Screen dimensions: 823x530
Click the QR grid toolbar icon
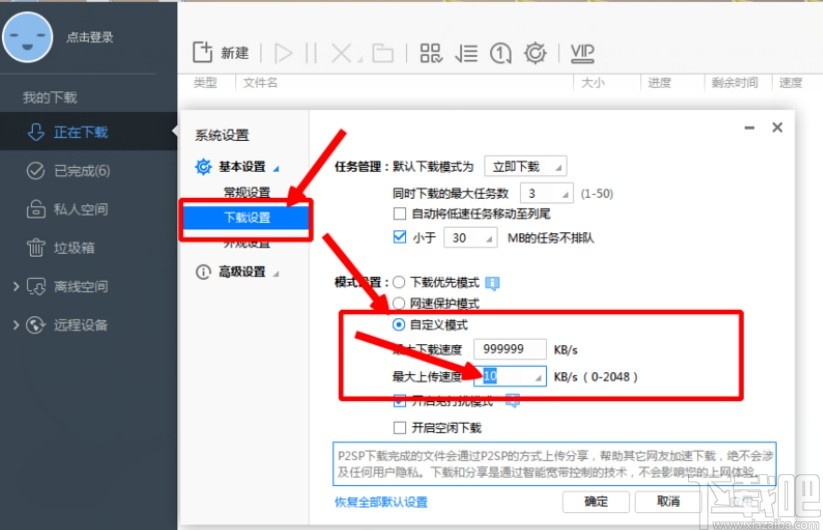(x=431, y=53)
